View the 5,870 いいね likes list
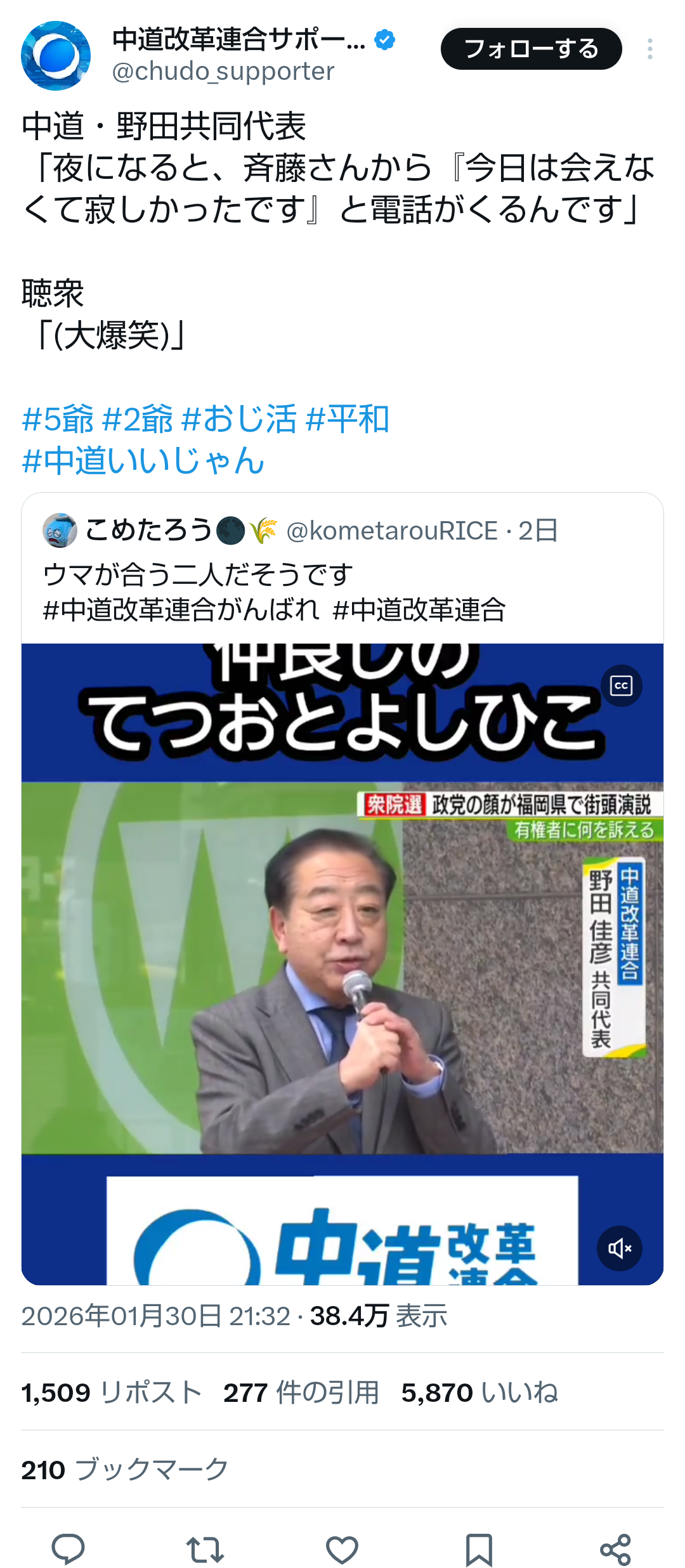The image size is (685, 1568). [480, 1393]
